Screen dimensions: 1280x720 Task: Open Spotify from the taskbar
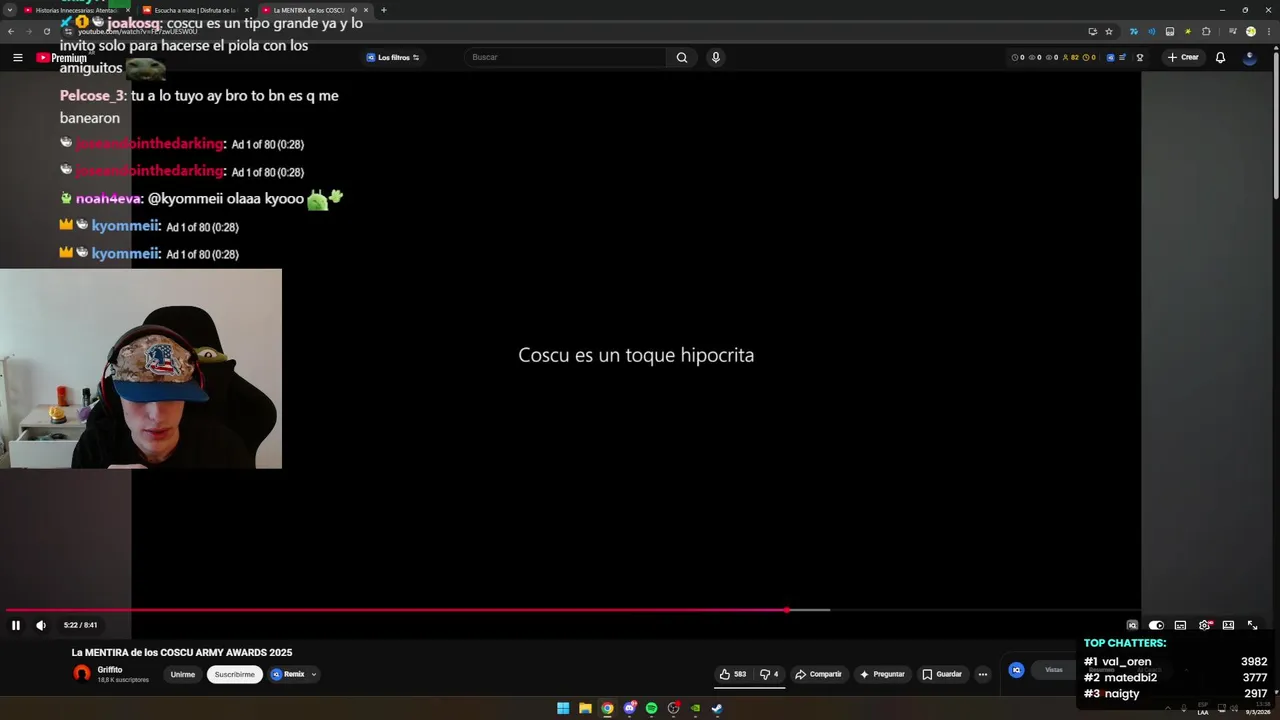click(x=651, y=708)
